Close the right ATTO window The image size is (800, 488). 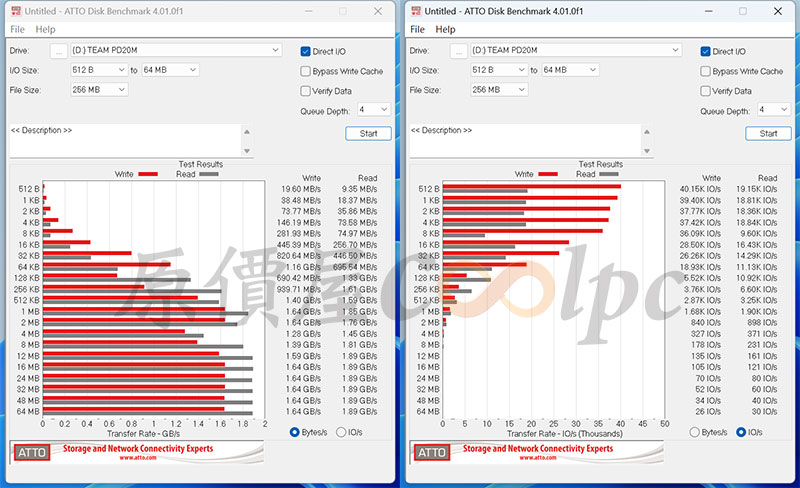(x=778, y=11)
